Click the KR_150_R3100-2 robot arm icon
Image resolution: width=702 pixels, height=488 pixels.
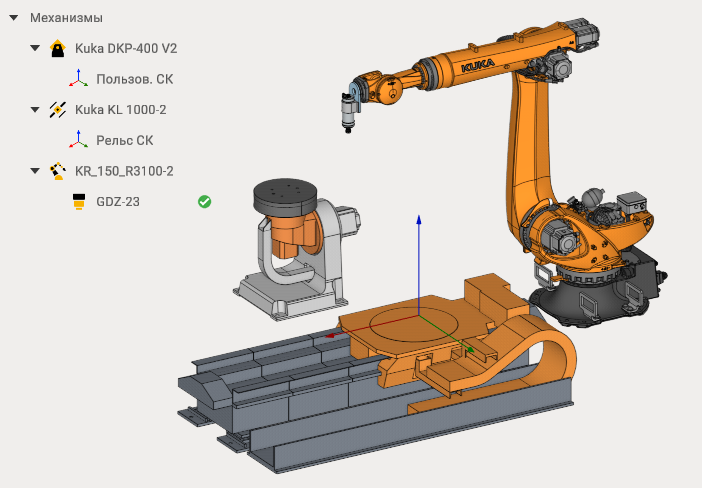click(58, 171)
